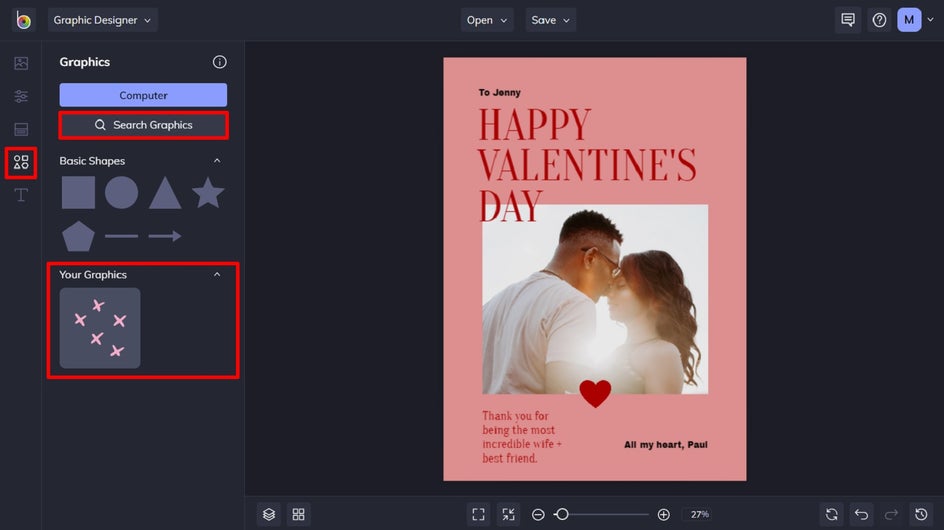Select the red heart on the card
The width and height of the screenshot is (944, 530).
595,393
